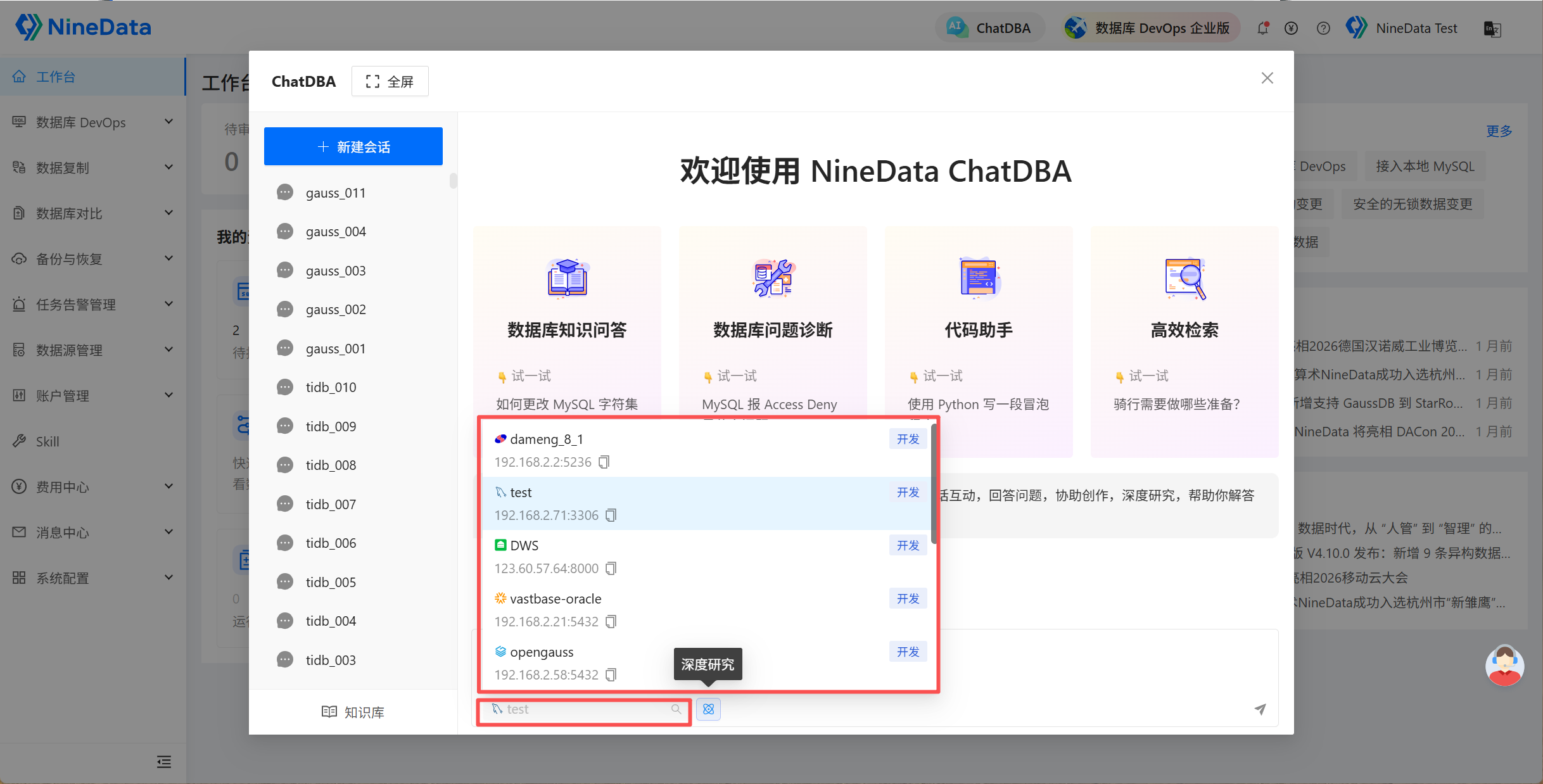The width and height of the screenshot is (1543, 784).
Task: Click the 安全的无锁数据变更 tag
Action: (1413, 205)
